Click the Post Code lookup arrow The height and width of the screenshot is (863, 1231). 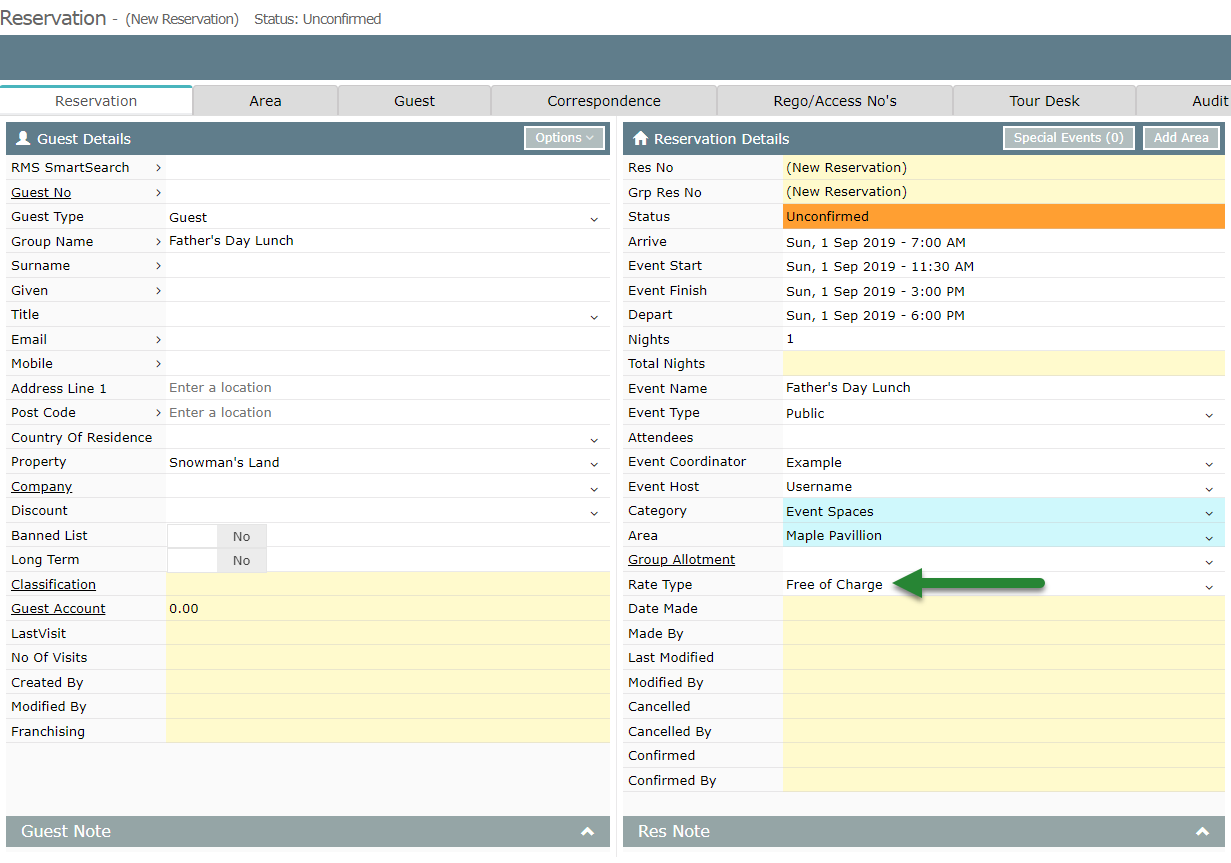point(158,413)
